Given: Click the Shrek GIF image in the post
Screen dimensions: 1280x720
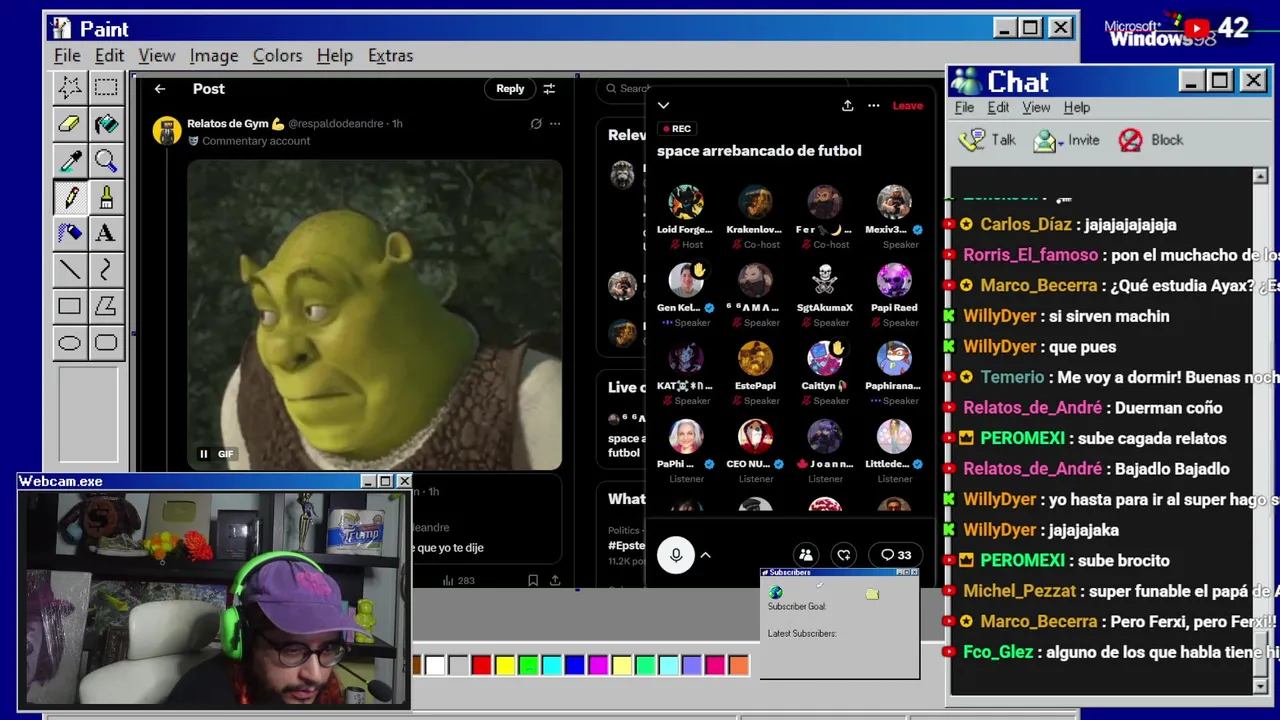Looking at the screenshot, I should click(375, 314).
